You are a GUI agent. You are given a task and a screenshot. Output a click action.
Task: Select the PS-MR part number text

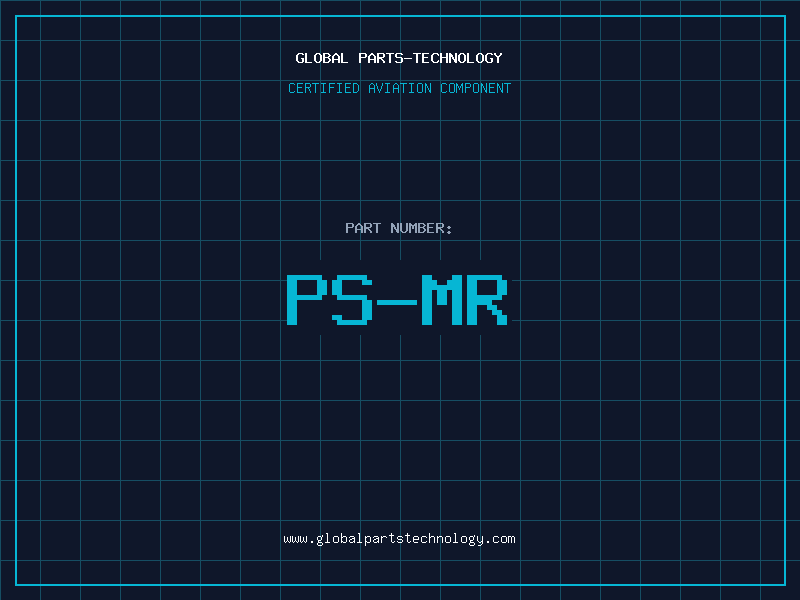(x=397, y=299)
